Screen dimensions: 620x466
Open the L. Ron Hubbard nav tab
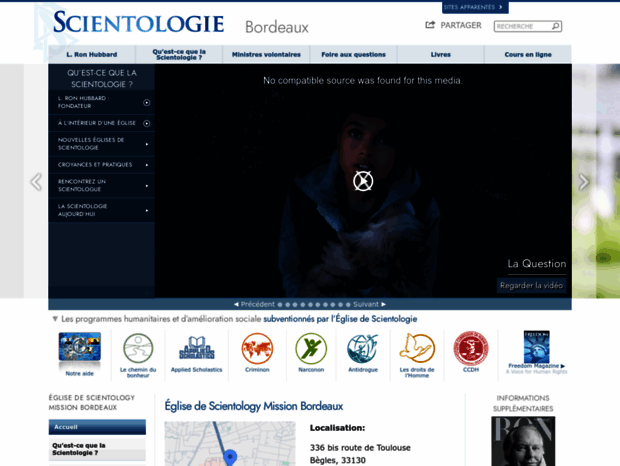coord(92,55)
